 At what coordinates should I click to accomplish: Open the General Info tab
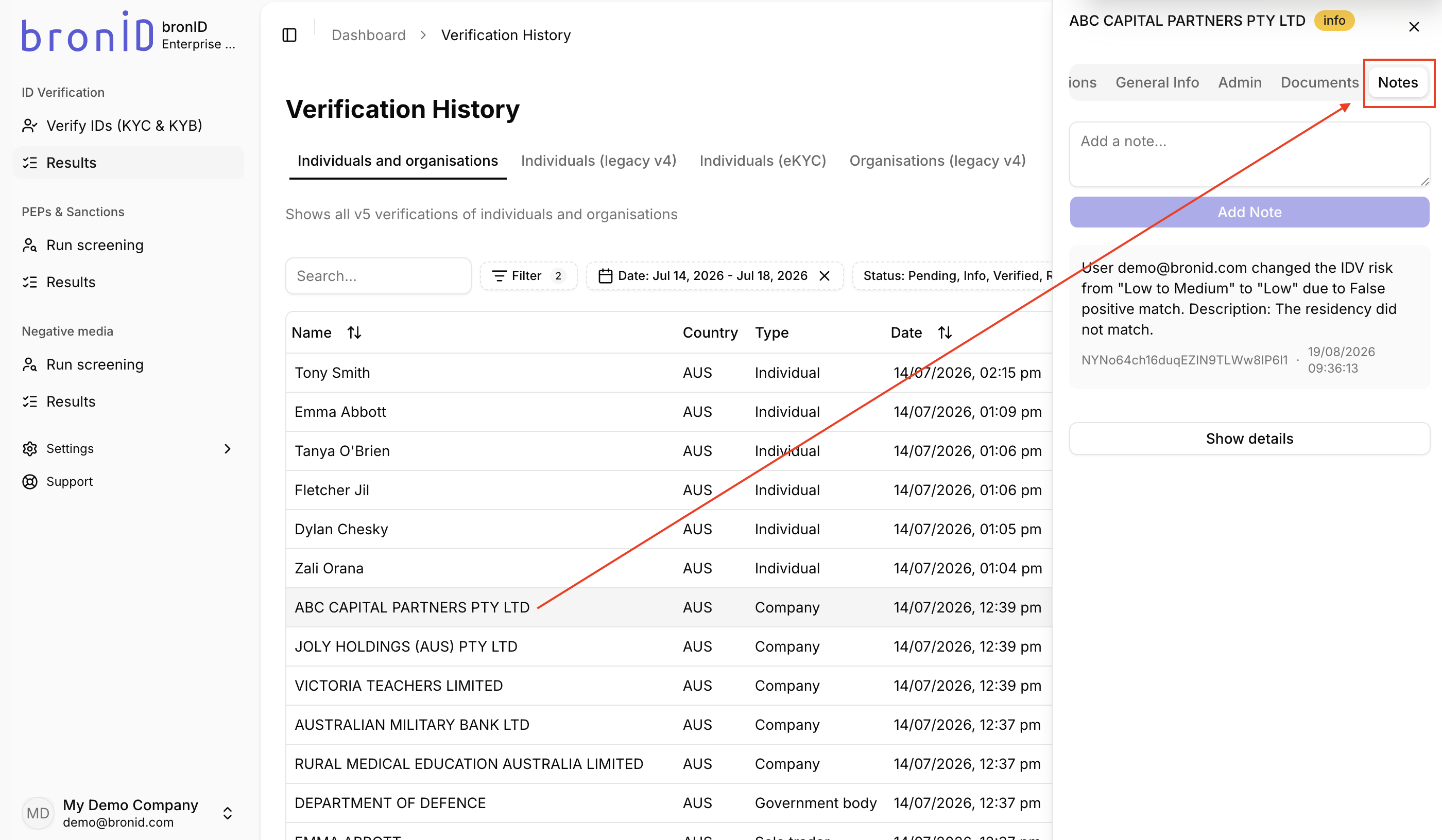[1157, 83]
